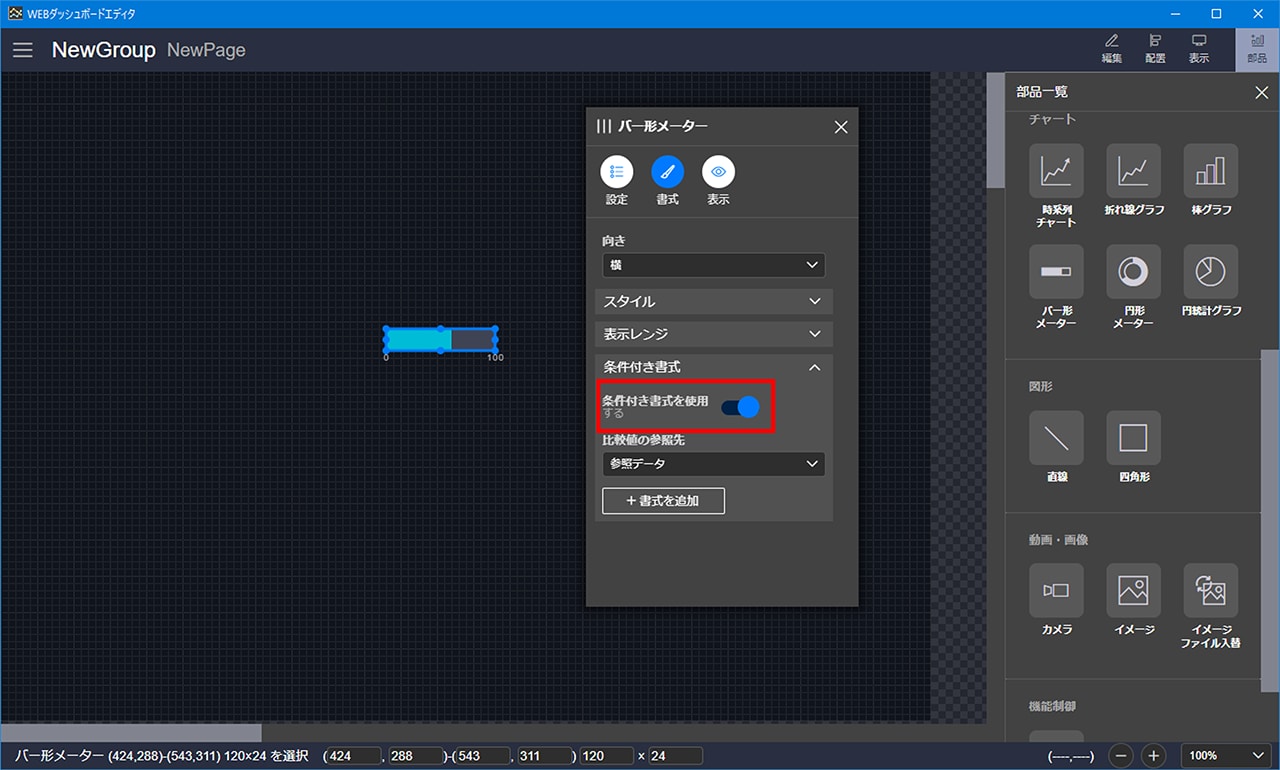Select the 折れ線グラフ part icon
Image resolution: width=1280 pixels, height=770 pixels.
(x=1133, y=171)
